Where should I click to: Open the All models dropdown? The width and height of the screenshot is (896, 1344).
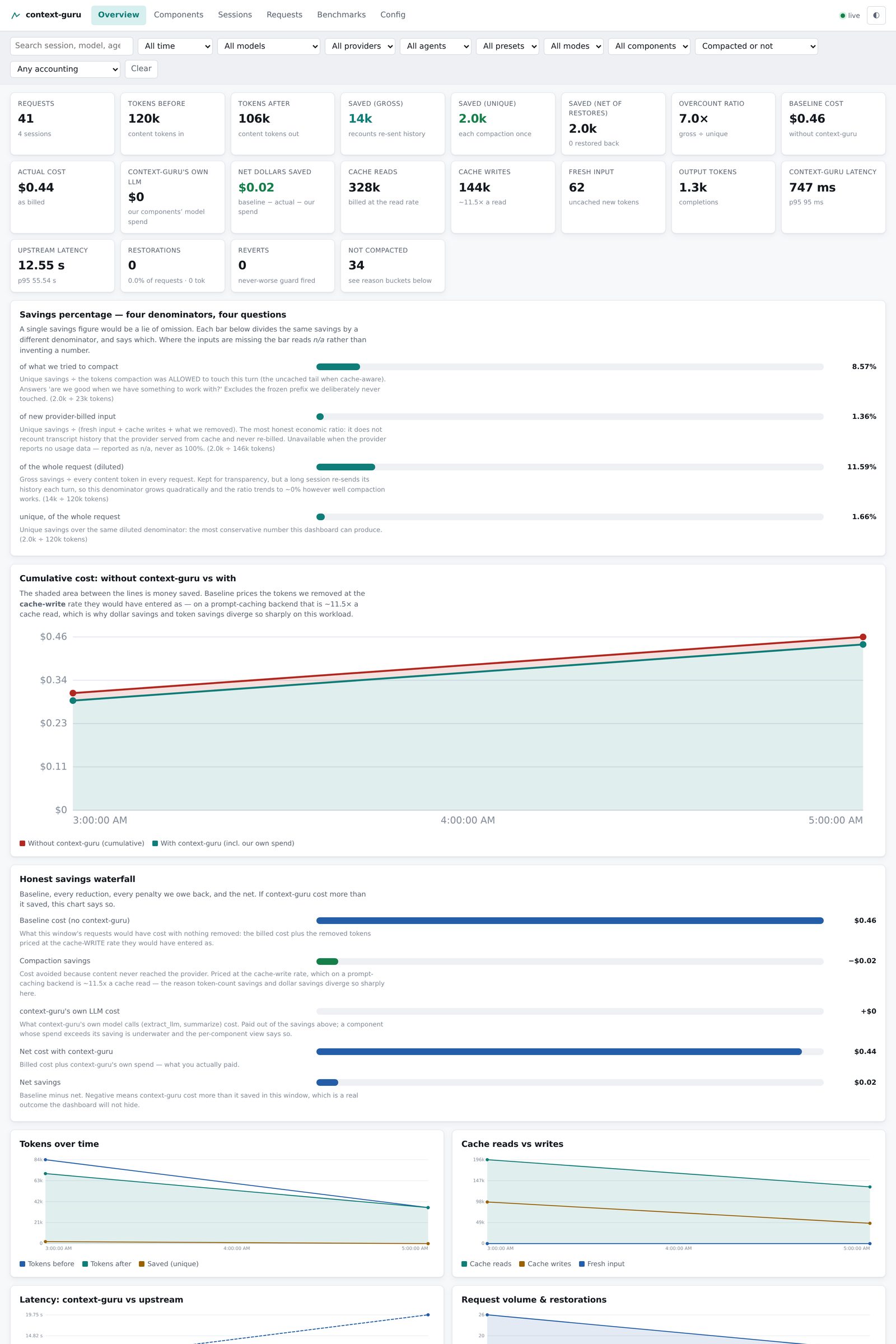pyautogui.click(x=269, y=46)
